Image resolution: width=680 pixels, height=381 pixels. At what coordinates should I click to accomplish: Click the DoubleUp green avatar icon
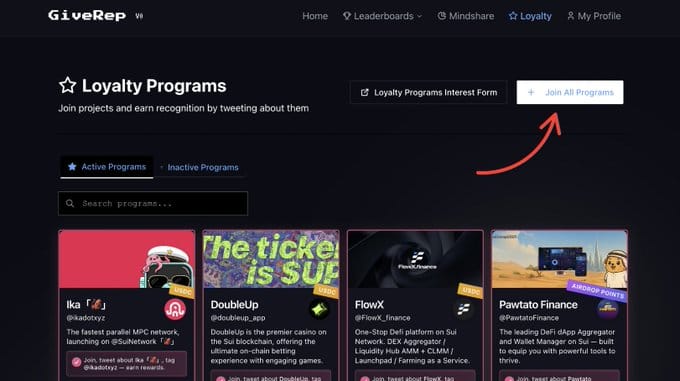pyautogui.click(x=319, y=309)
